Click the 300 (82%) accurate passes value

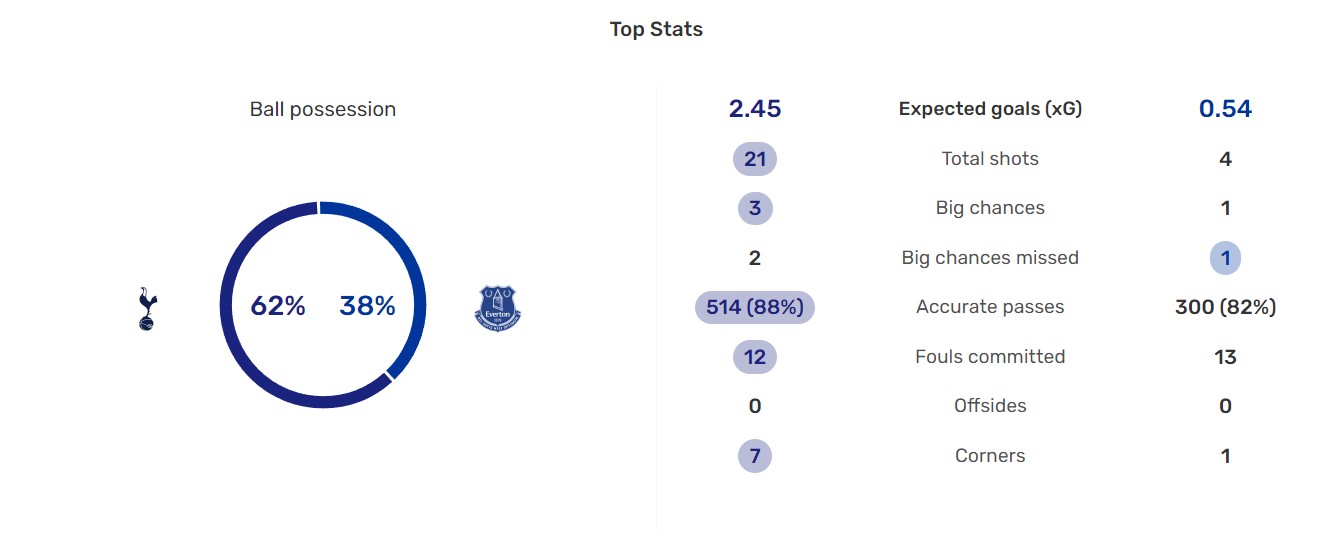(x=1225, y=307)
